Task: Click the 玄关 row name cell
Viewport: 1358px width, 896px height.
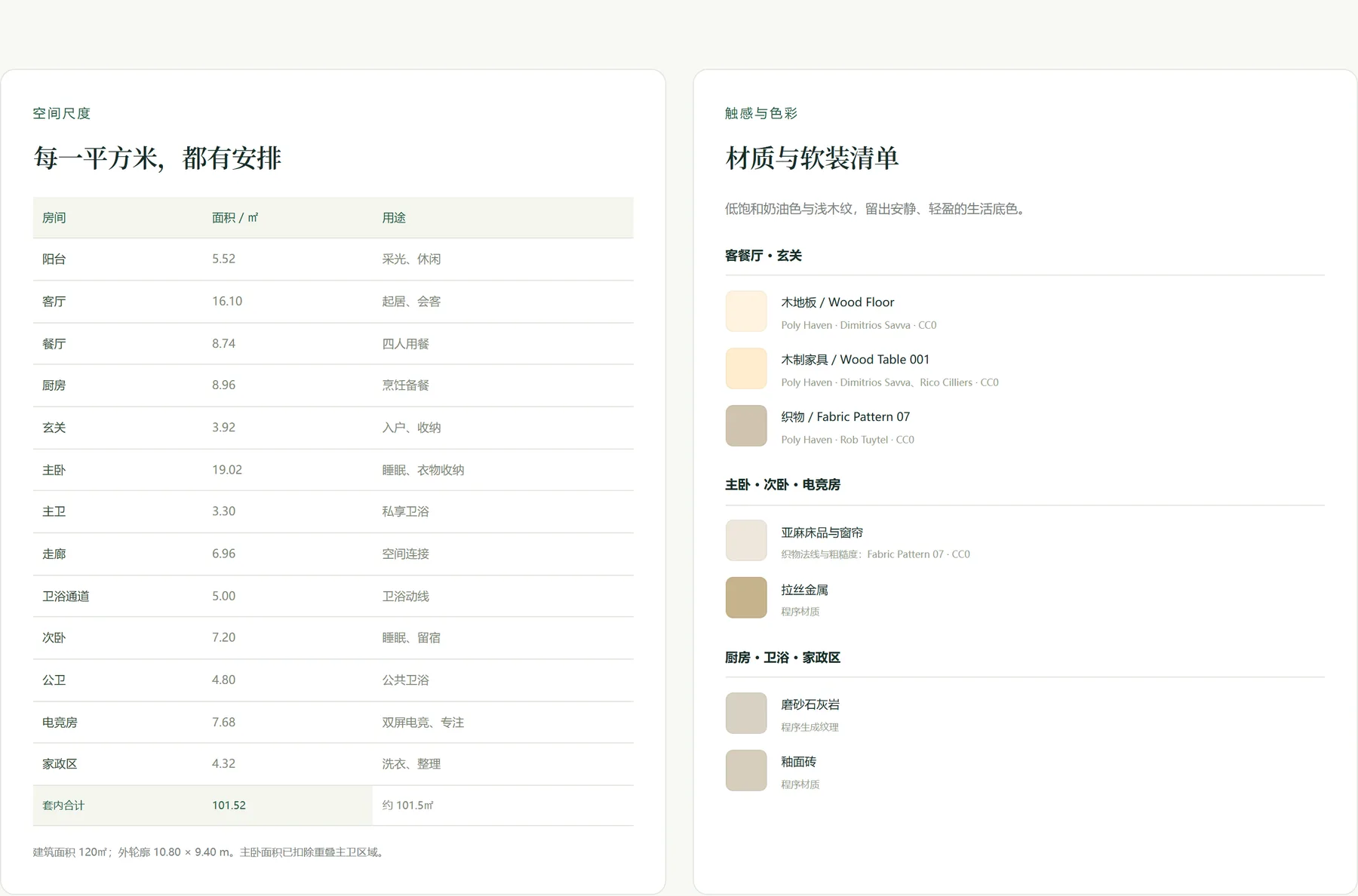Action: tap(54, 428)
